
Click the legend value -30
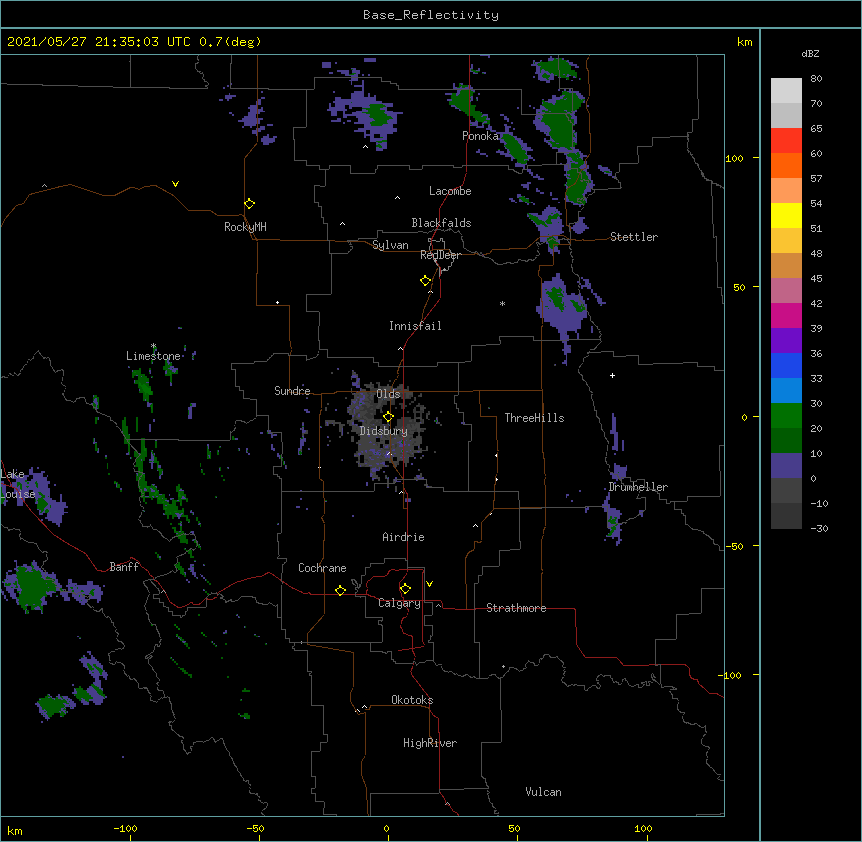click(819, 528)
